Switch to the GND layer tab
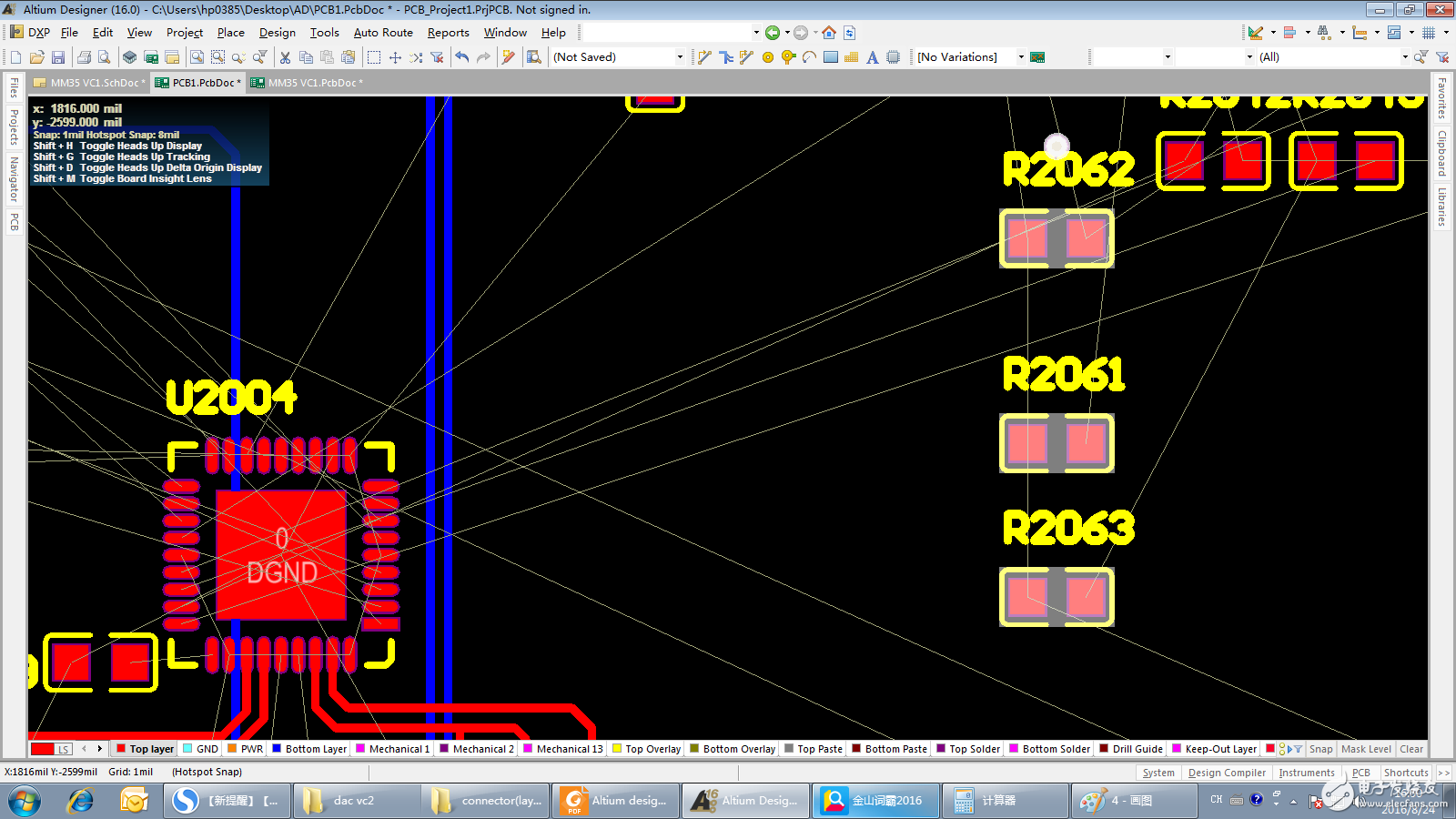1456x819 pixels. pos(200,749)
